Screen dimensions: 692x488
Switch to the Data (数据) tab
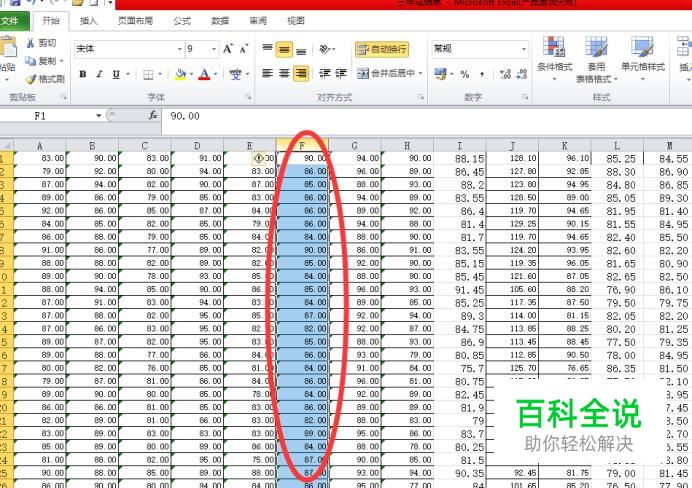pyautogui.click(x=220, y=21)
